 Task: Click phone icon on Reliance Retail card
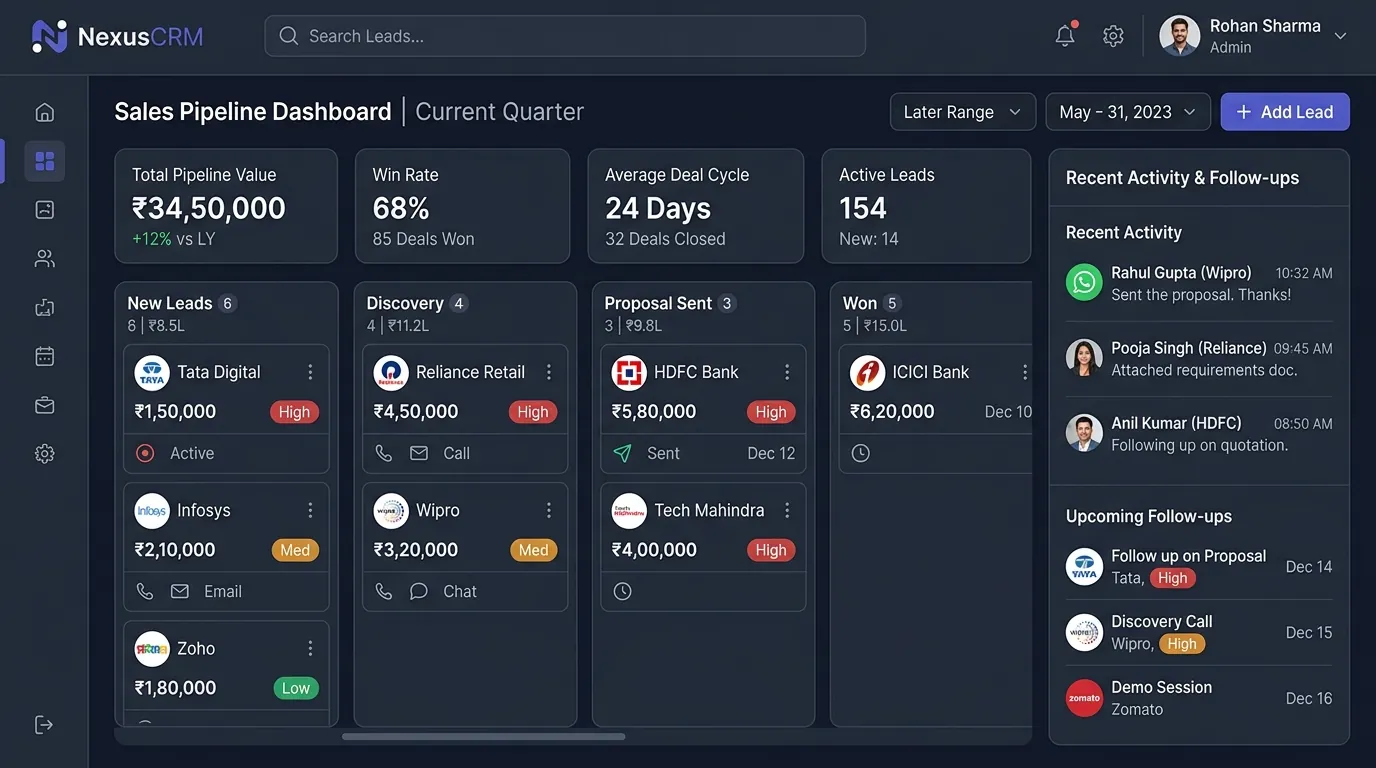[384, 453]
